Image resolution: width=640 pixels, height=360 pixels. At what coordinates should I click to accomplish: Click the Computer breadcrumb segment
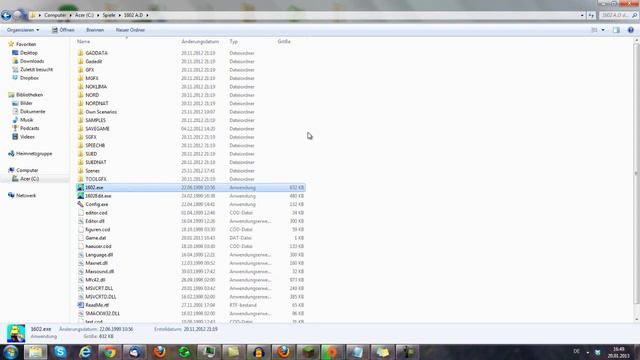point(55,15)
